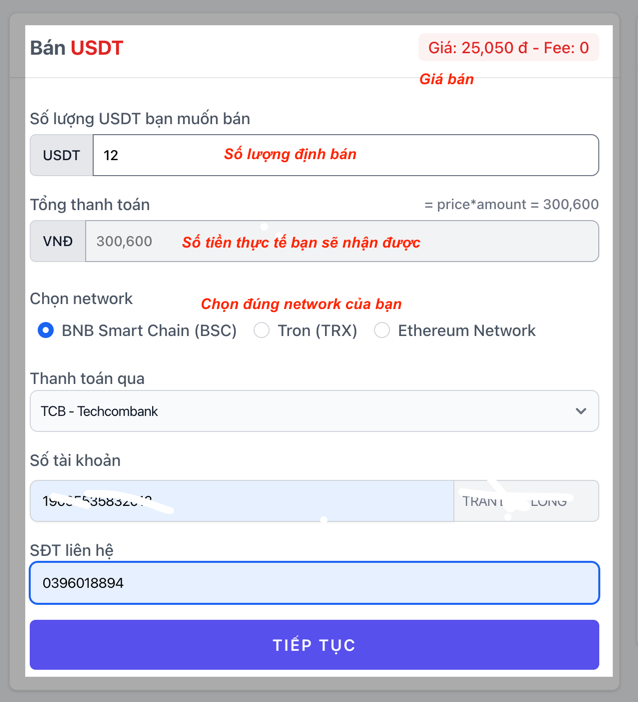Click the Bán USDT heading
This screenshot has width=638, height=702.
(x=77, y=48)
